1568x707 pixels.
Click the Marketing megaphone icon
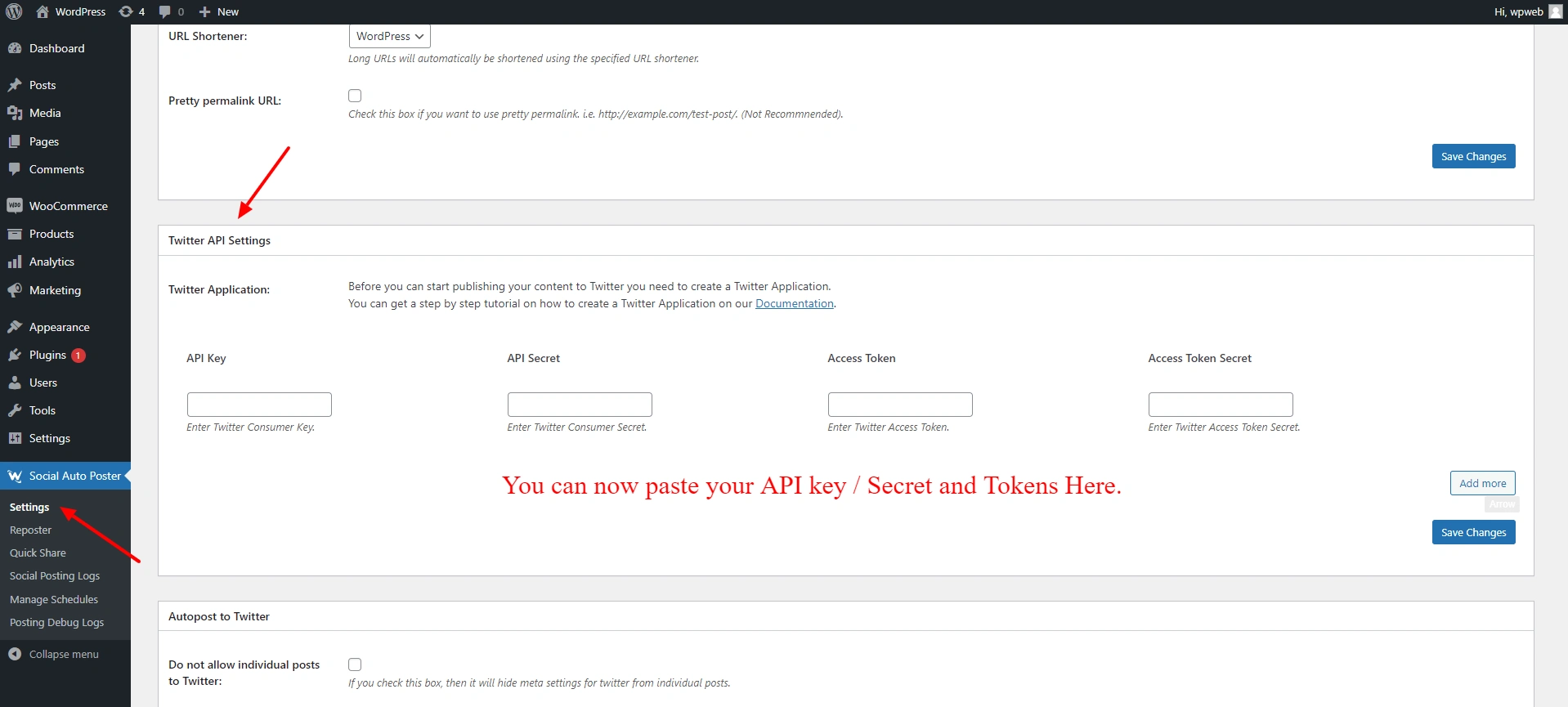pyautogui.click(x=15, y=290)
